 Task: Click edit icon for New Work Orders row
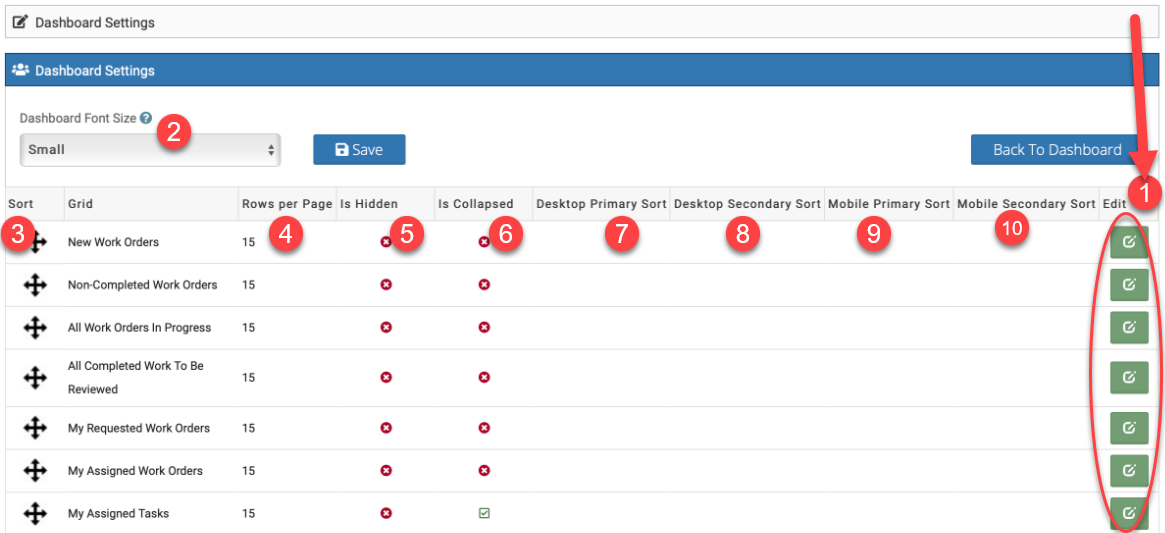pos(1129,242)
